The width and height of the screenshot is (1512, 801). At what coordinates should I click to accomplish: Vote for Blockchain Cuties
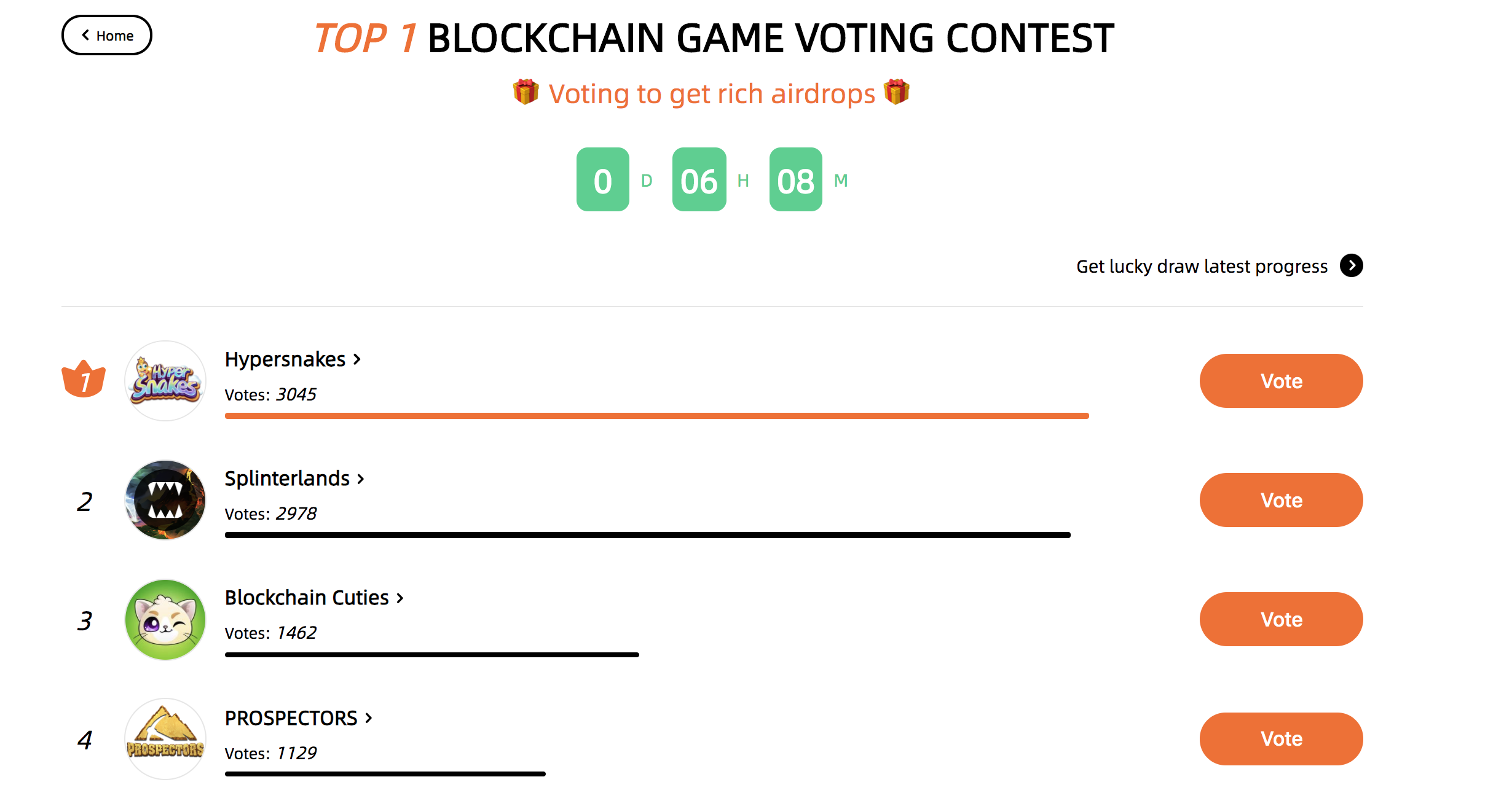pyautogui.click(x=1282, y=619)
